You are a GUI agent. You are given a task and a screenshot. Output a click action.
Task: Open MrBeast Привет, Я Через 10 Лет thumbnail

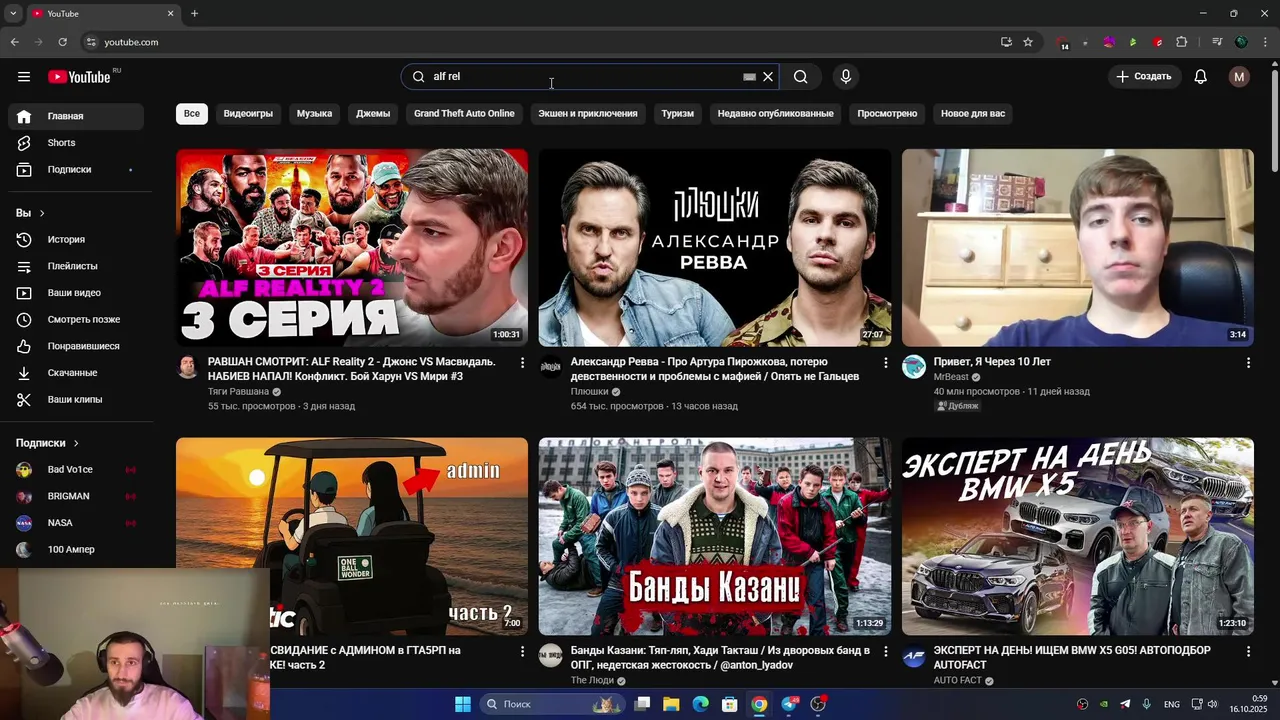tap(1077, 248)
